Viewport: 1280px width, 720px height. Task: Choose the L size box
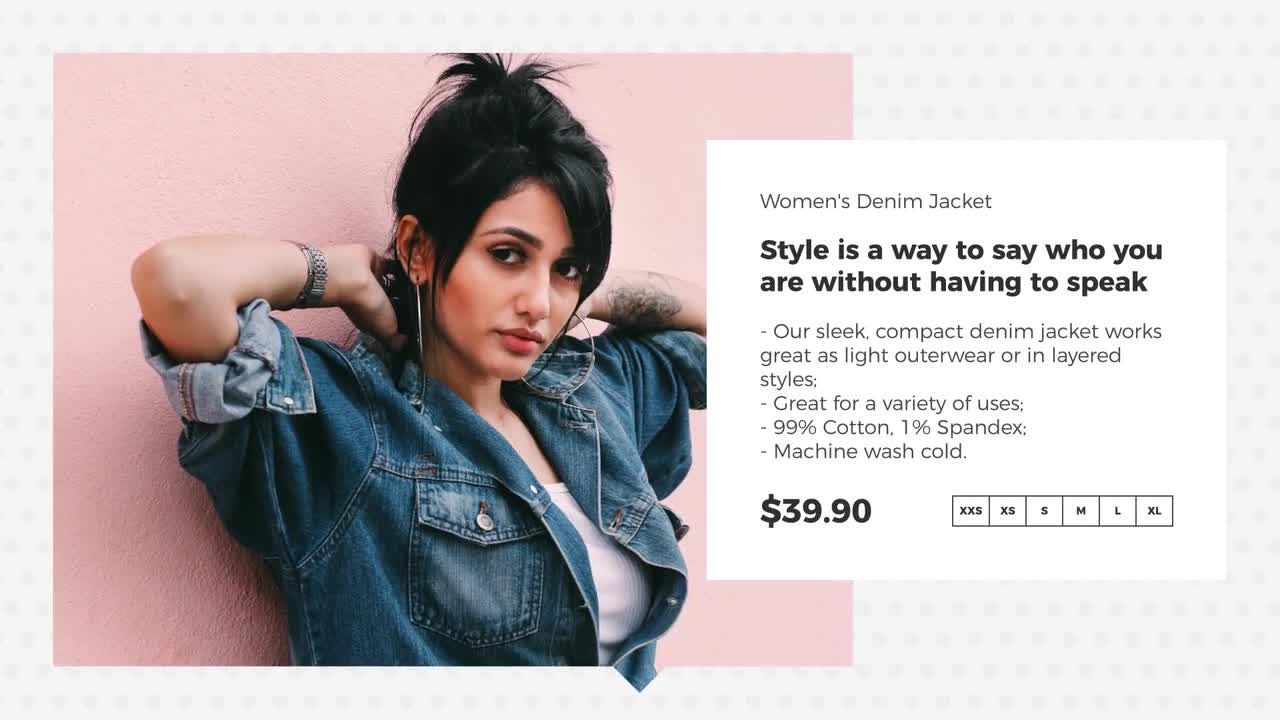click(1117, 510)
